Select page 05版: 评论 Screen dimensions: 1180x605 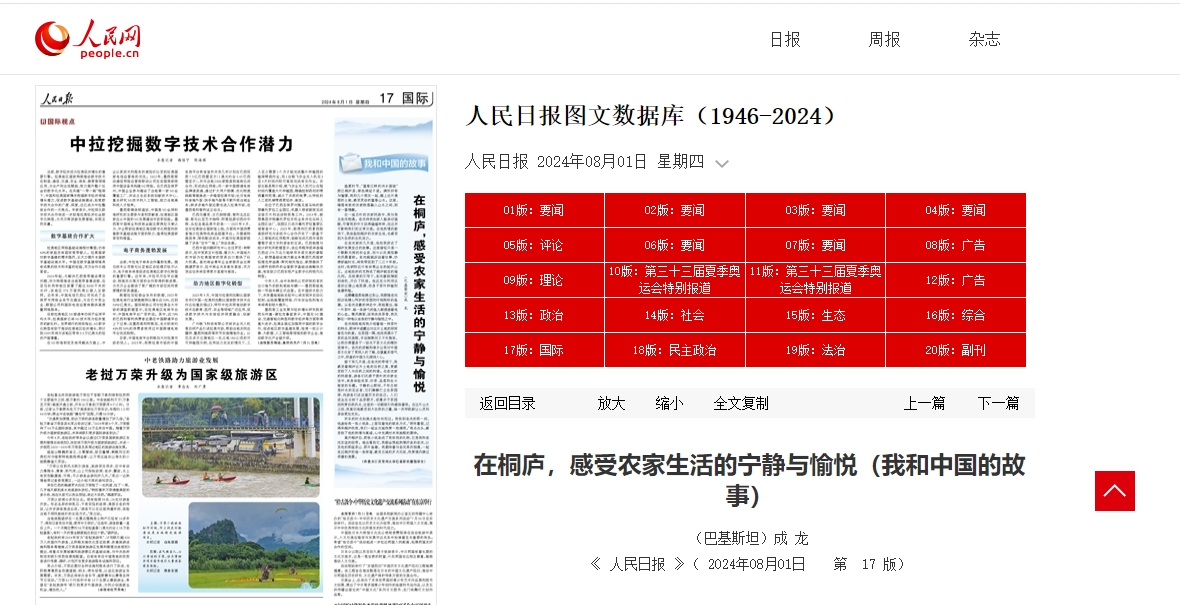point(534,245)
